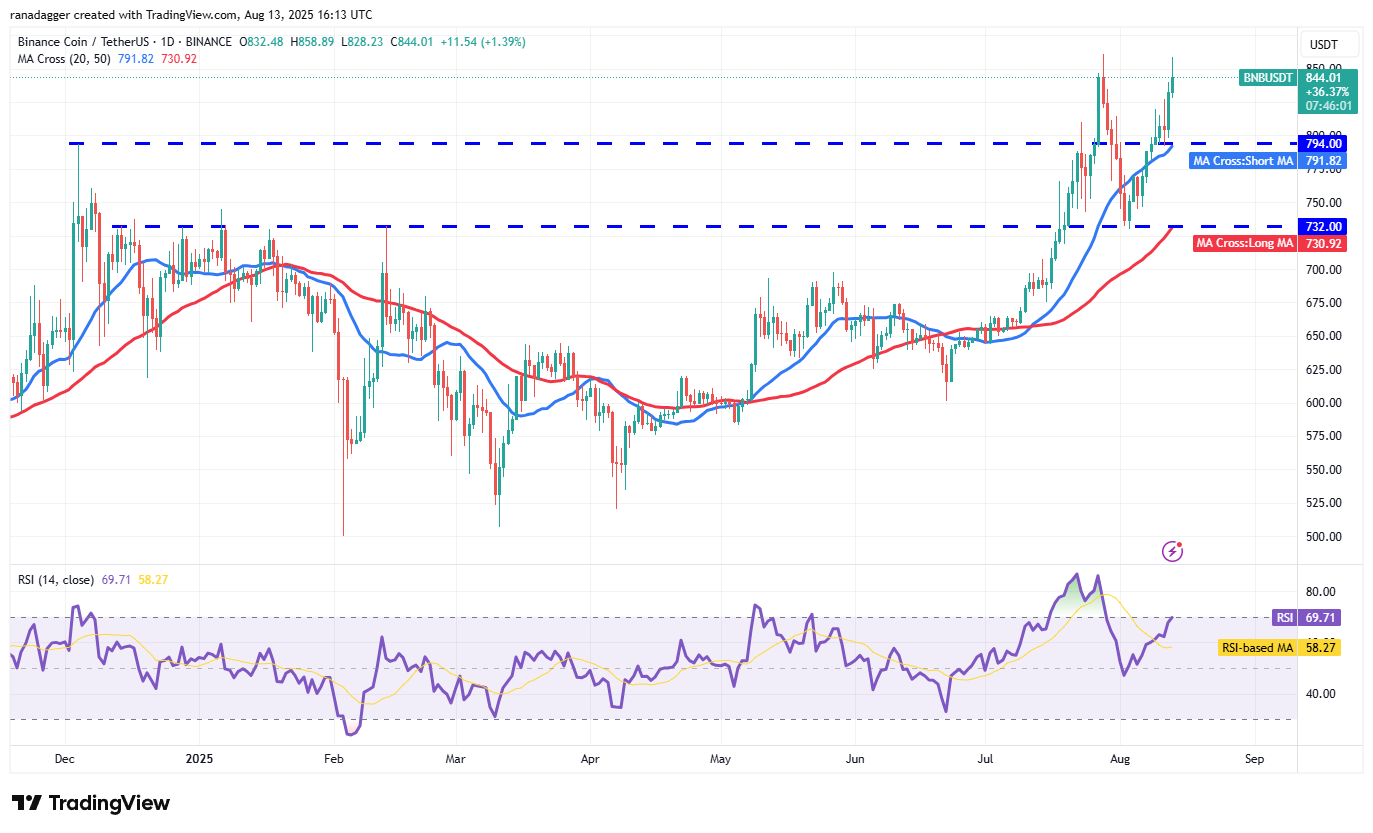Click the purple lightning event icon
This screenshot has height=833, width=1373.
(1173, 551)
